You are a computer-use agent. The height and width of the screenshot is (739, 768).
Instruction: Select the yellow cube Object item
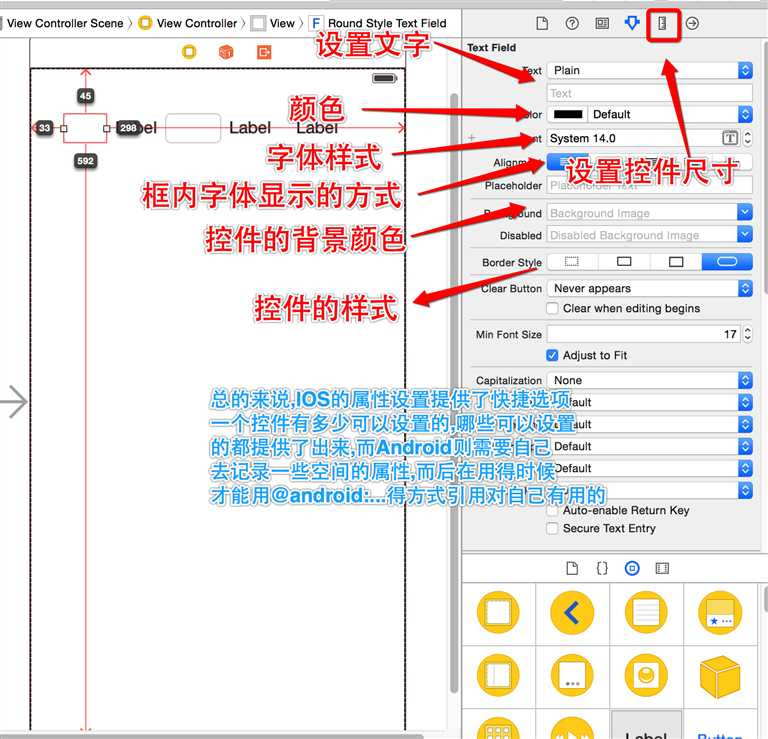point(720,677)
